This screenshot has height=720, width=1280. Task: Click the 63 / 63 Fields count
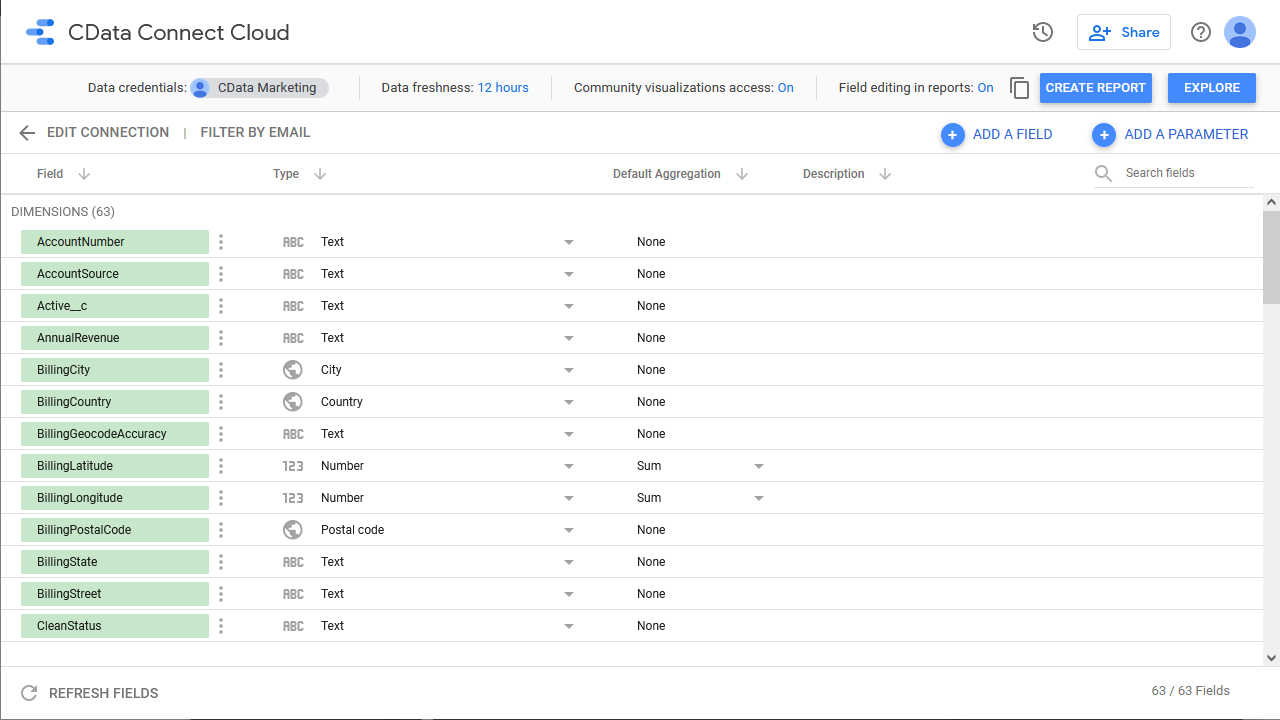[x=1191, y=691]
